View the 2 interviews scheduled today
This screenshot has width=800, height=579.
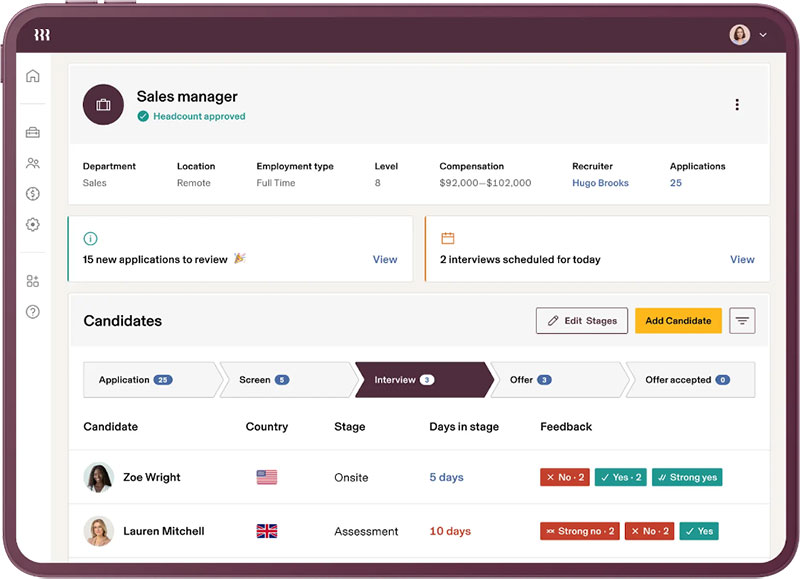[742, 259]
